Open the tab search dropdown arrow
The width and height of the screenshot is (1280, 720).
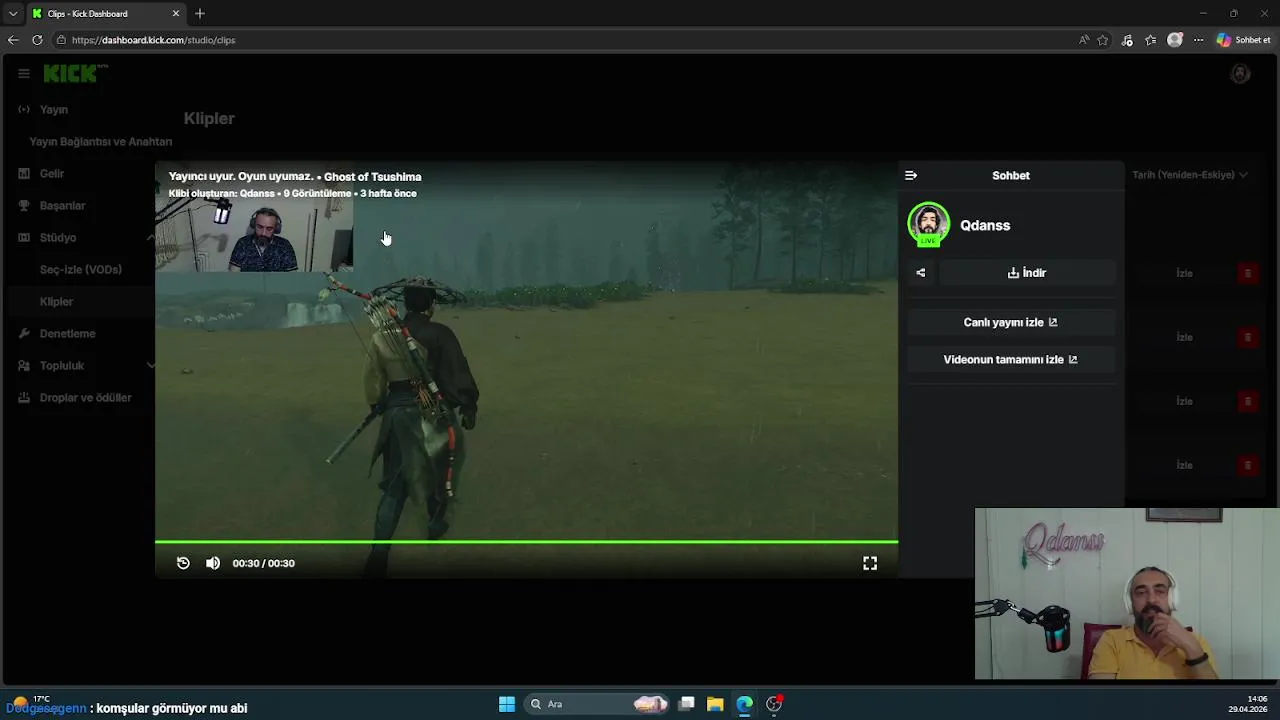tap(12, 14)
